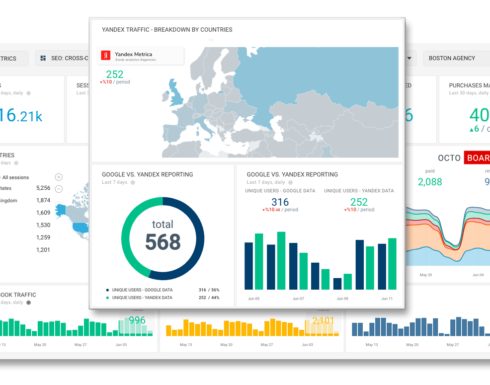Click '%10 / period' under Yandex Metrica
This screenshot has height=385, width=490.
[115, 82]
